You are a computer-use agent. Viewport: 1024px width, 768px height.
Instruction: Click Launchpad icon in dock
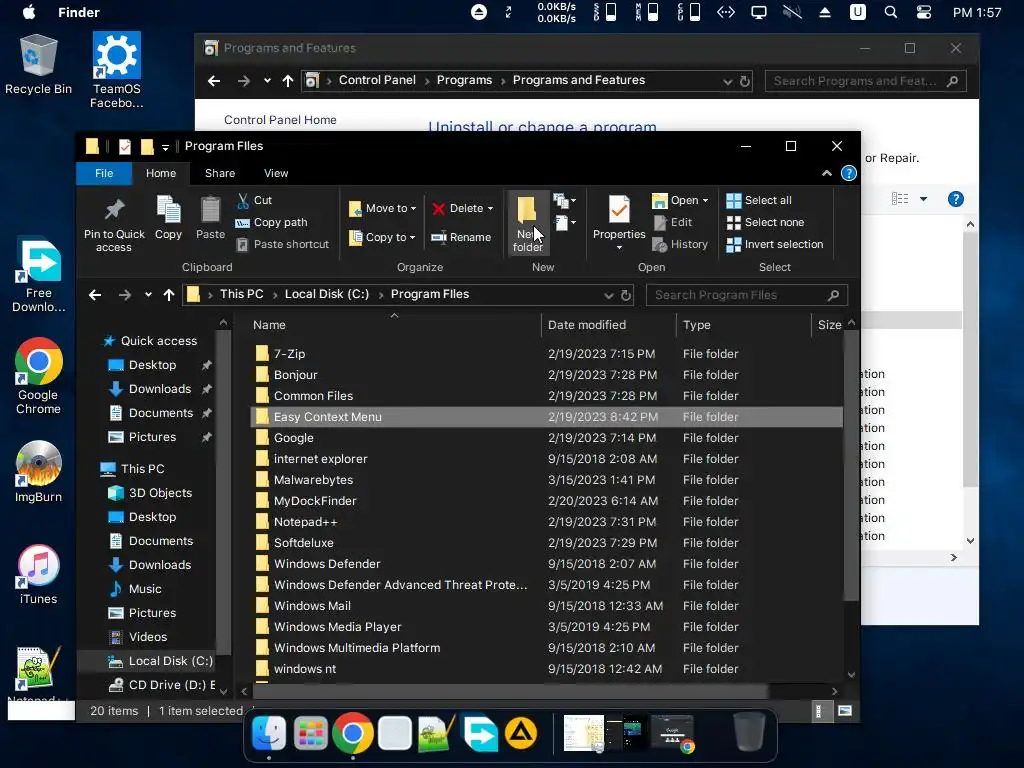[310, 733]
